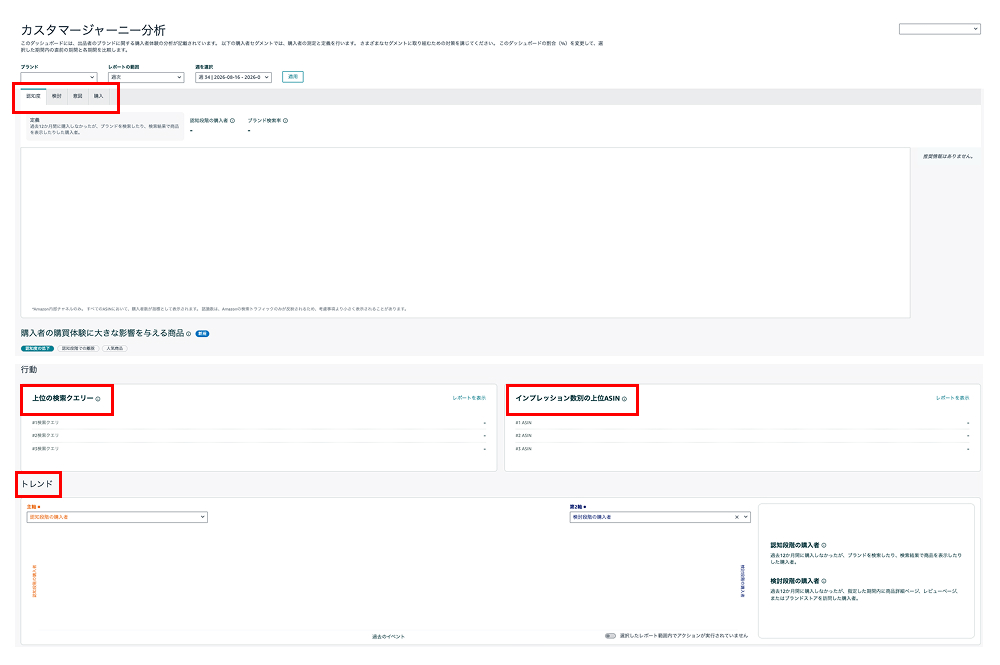Click info icon beside 認知段階の購入者 in trend legend
Screen dimensions: 1000x665
[x=824, y=545]
